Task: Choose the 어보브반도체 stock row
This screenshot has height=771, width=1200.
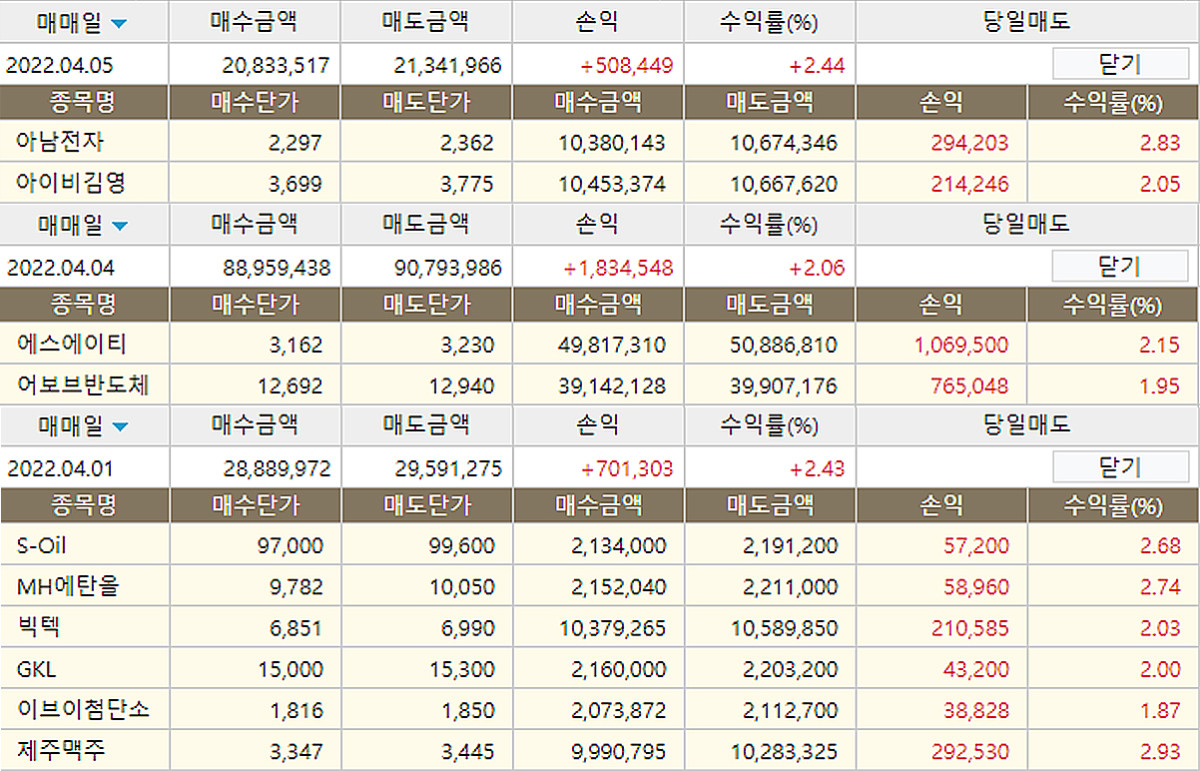Action: (83, 385)
